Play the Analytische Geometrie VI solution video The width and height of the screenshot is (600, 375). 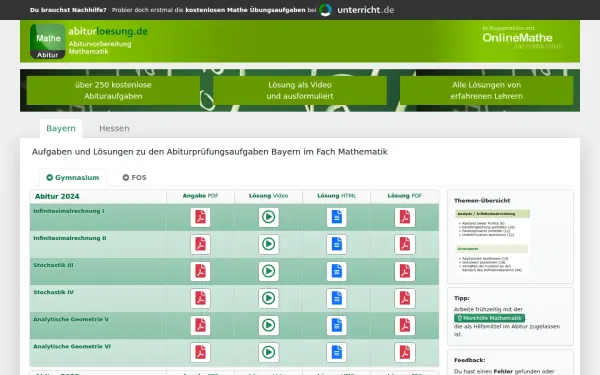click(268, 352)
